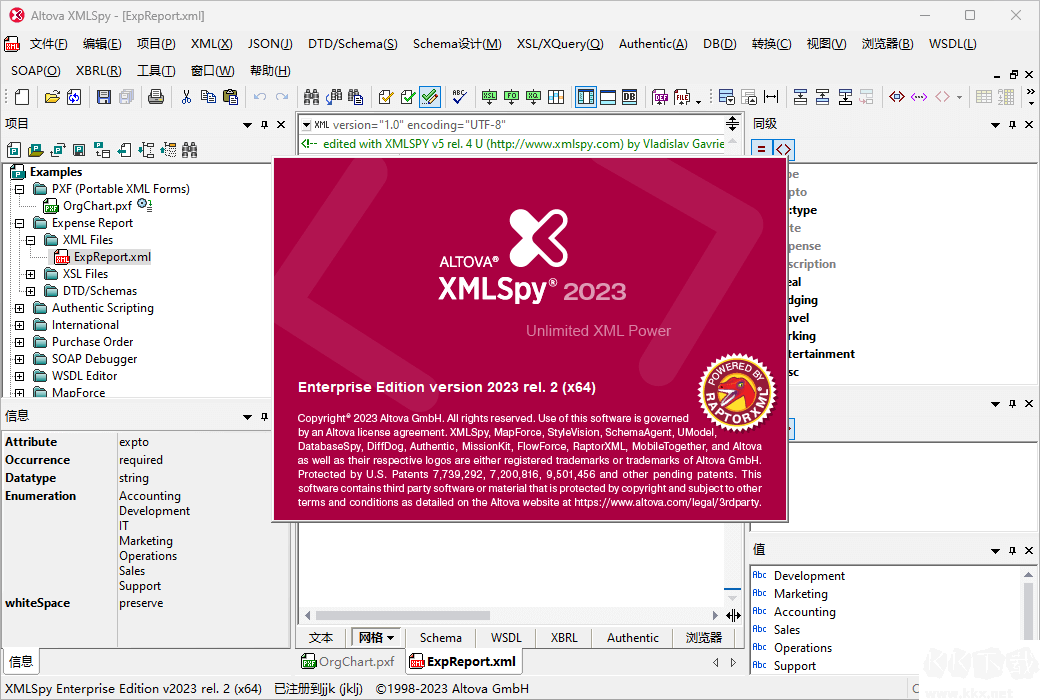The height and width of the screenshot is (700, 1040).
Task: Toggle the angle-brackets button in 同级 panel
Action: 784,149
